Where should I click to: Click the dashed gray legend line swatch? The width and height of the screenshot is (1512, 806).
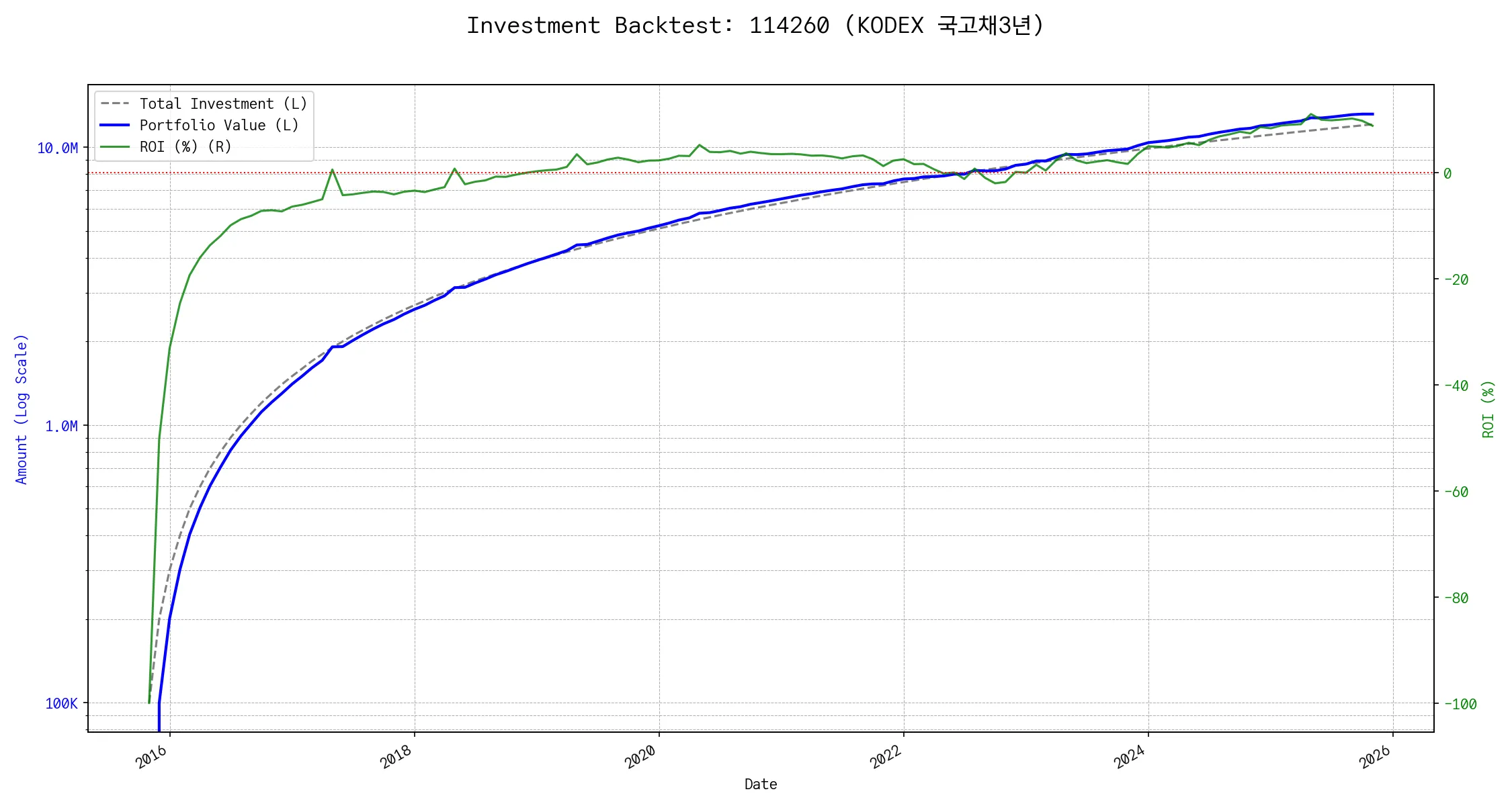click(x=114, y=103)
